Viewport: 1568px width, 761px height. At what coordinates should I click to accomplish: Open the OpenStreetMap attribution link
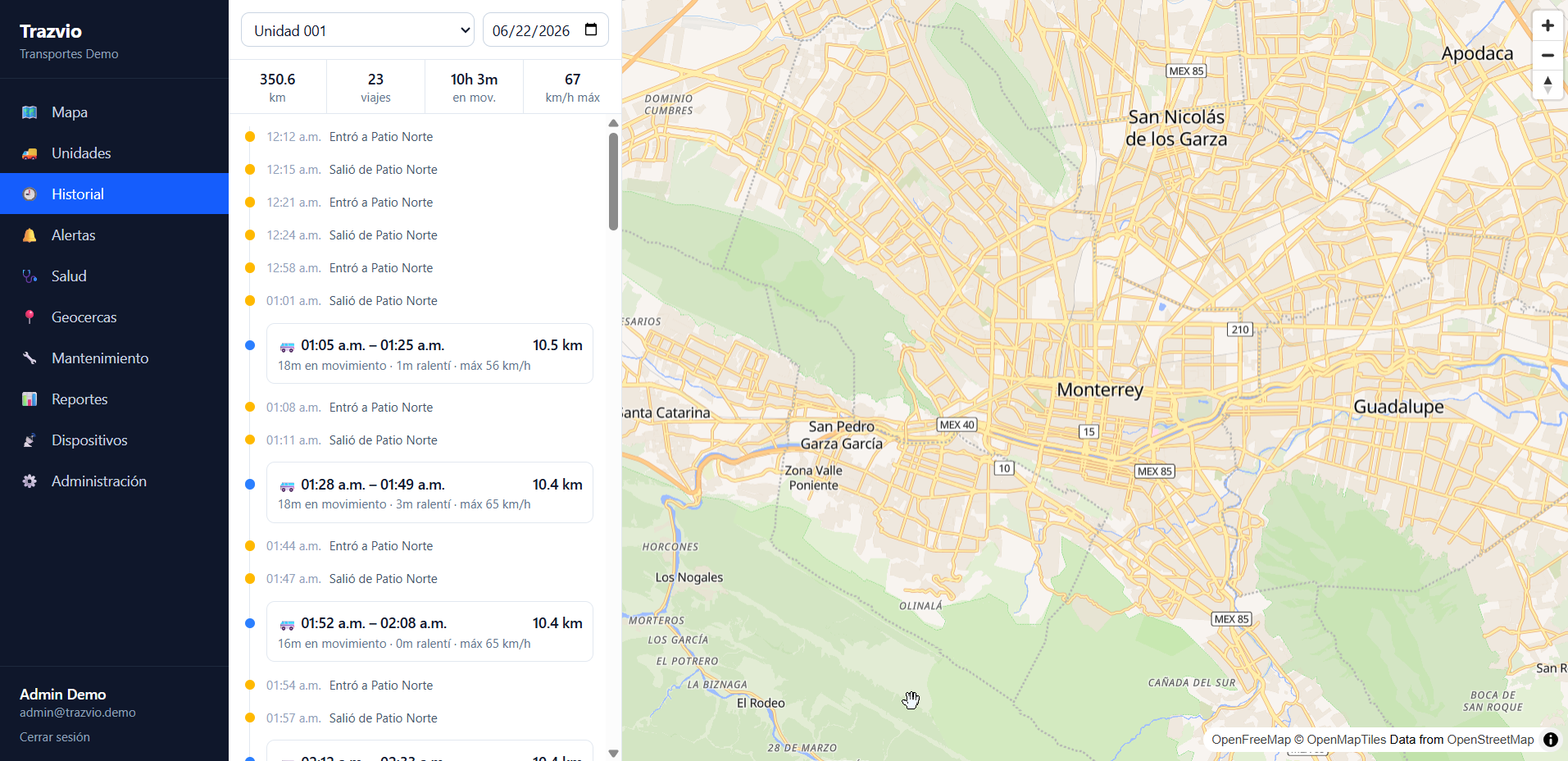click(x=1490, y=740)
